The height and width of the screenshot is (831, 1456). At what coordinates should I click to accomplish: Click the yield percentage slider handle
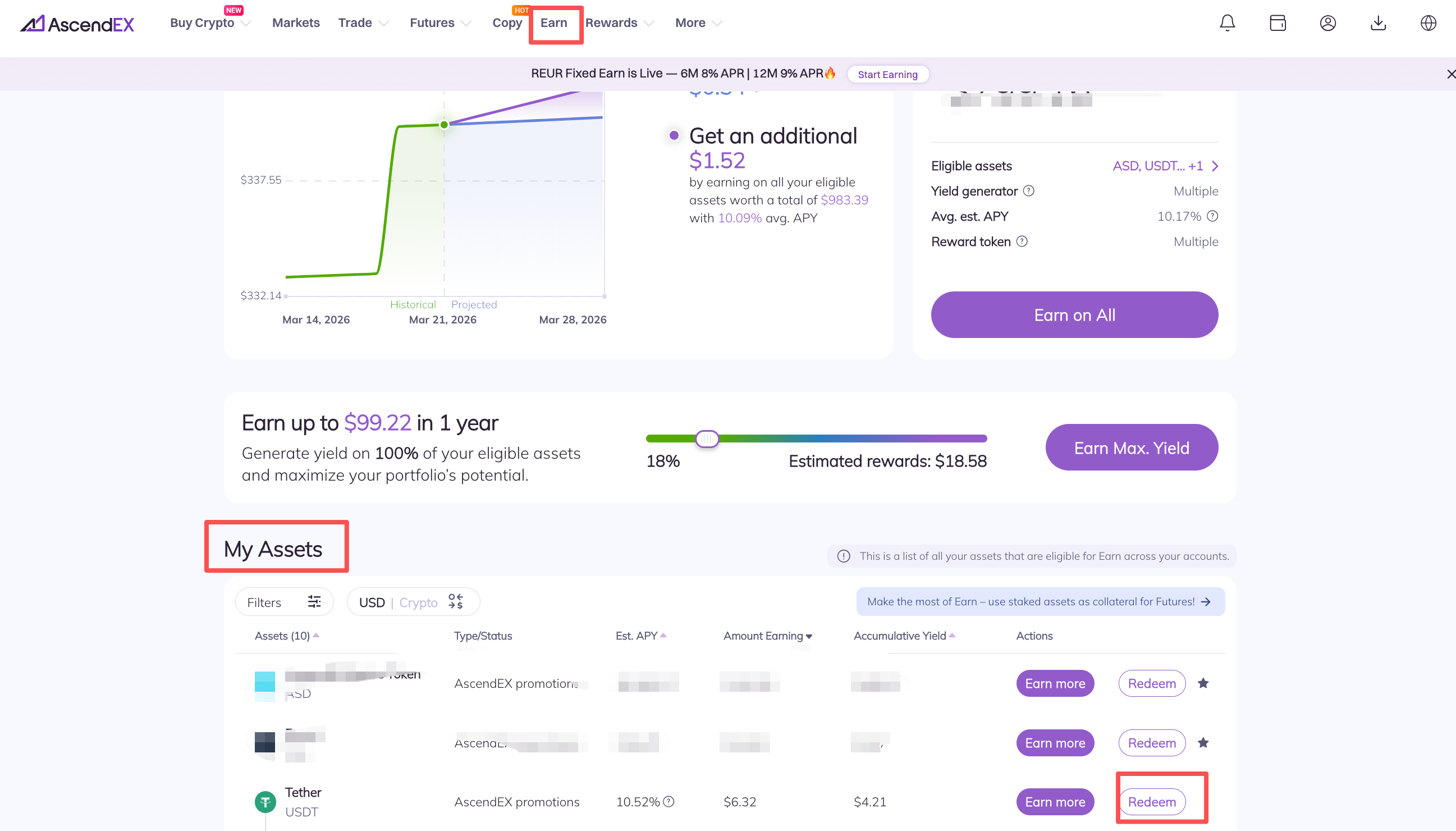707,439
